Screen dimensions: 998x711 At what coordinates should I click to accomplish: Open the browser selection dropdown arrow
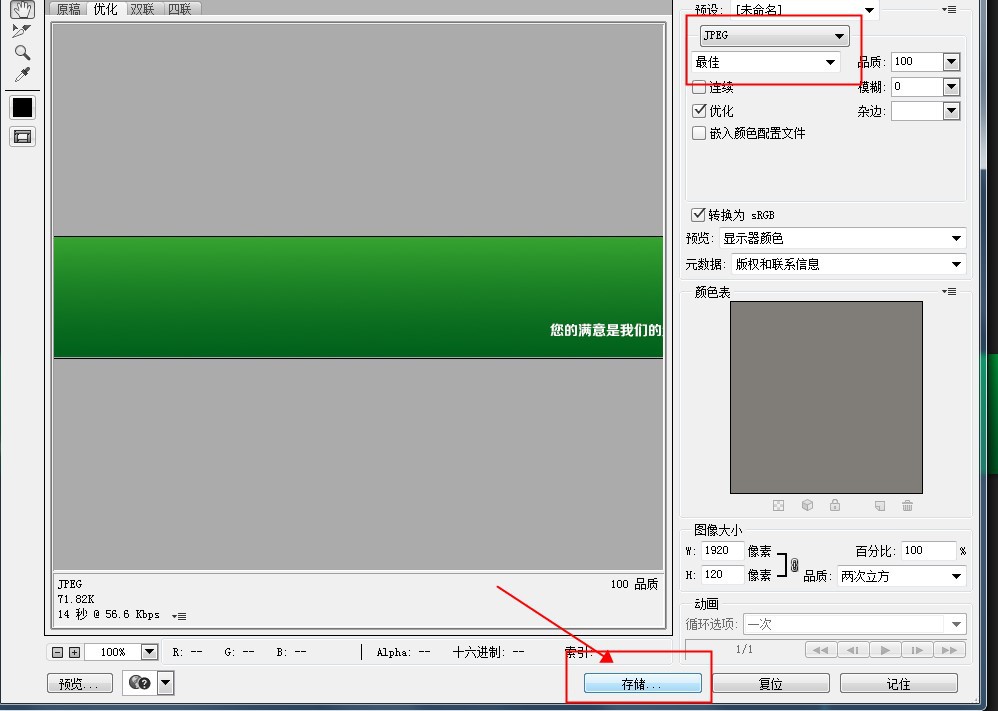click(165, 683)
